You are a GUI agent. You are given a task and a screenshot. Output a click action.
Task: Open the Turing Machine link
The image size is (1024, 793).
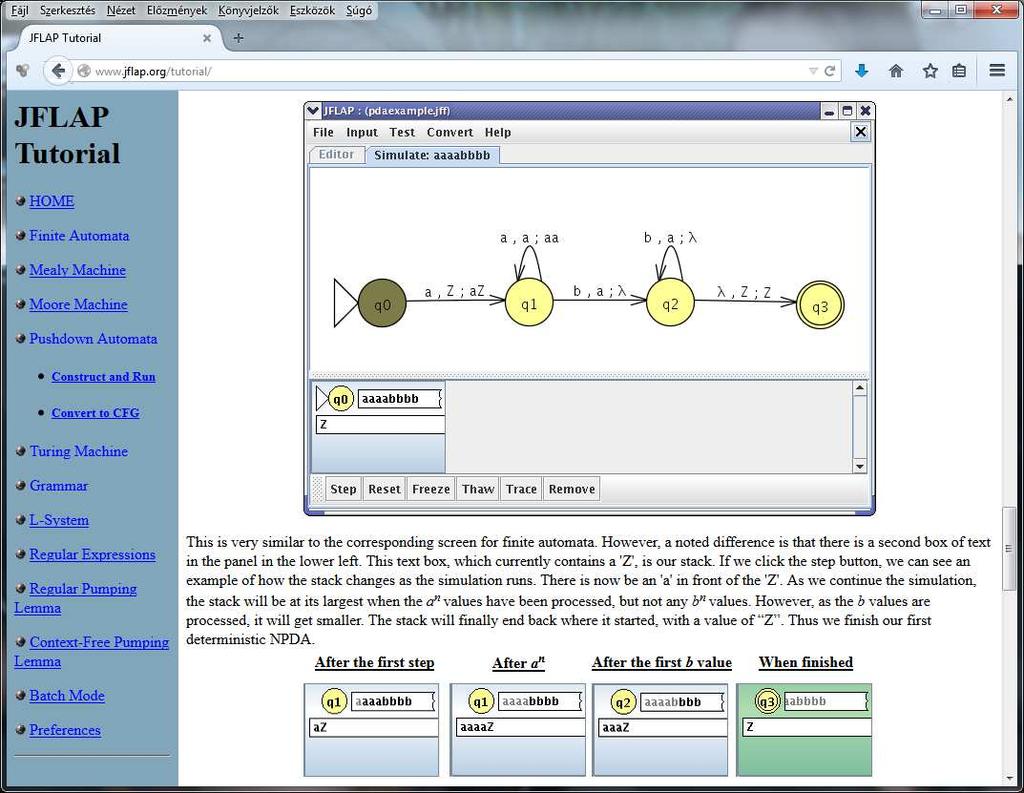(x=78, y=451)
